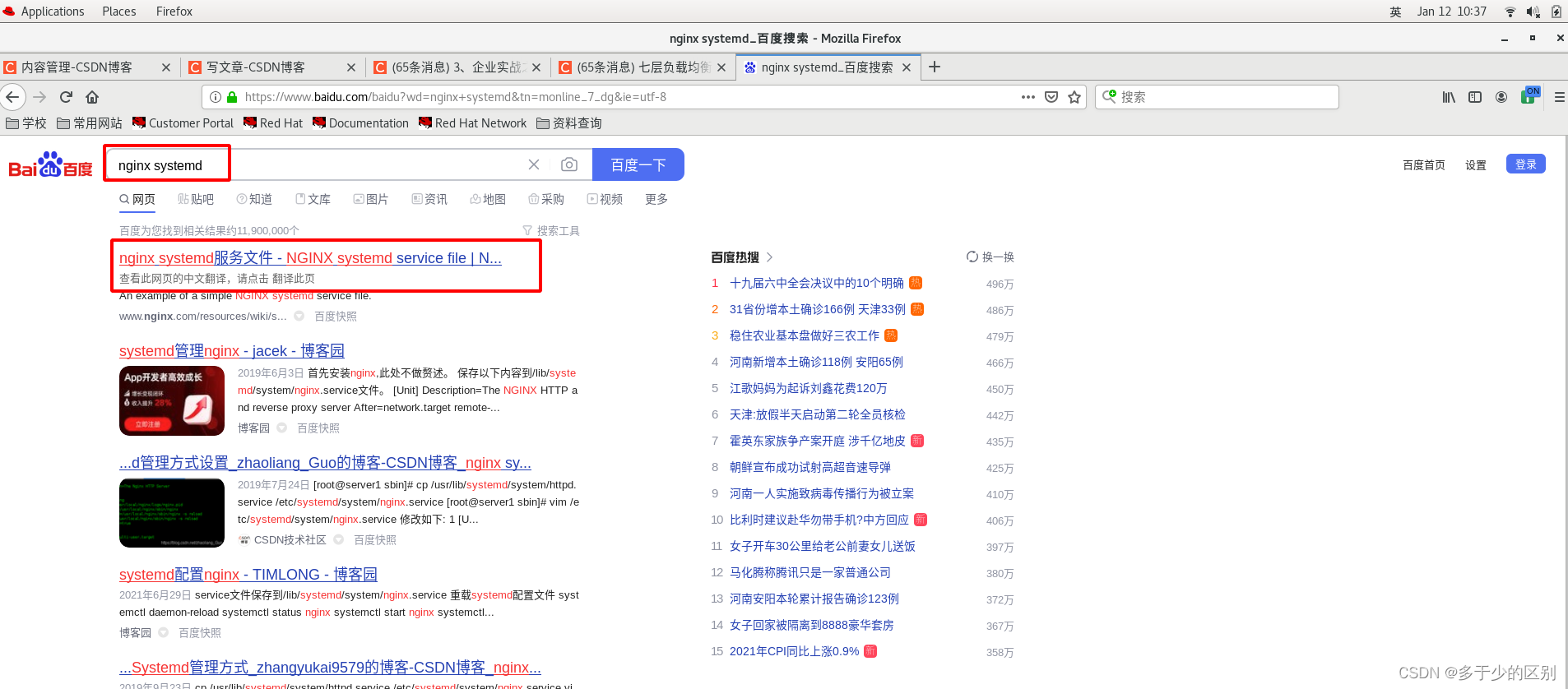1568x689 pixels.
Task: Open 搜索工具 filter options
Action: click(x=551, y=231)
